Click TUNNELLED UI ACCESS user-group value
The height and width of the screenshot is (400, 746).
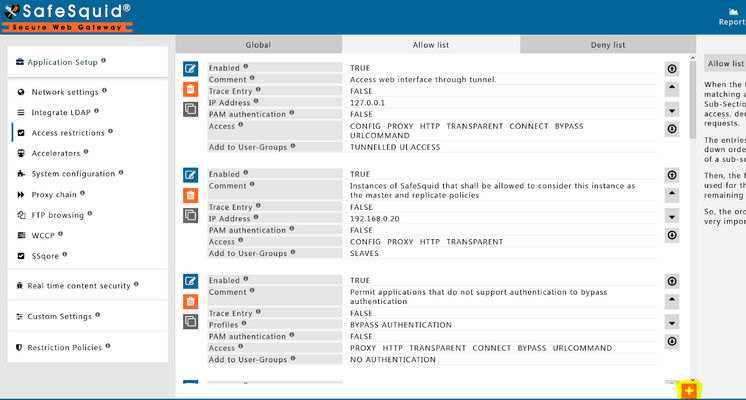tap(395, 147)
